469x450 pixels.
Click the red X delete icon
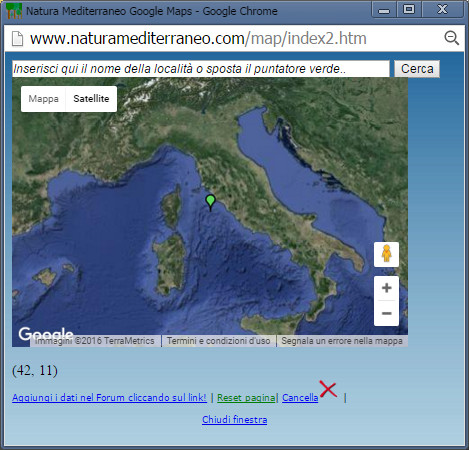pos(328,389)
